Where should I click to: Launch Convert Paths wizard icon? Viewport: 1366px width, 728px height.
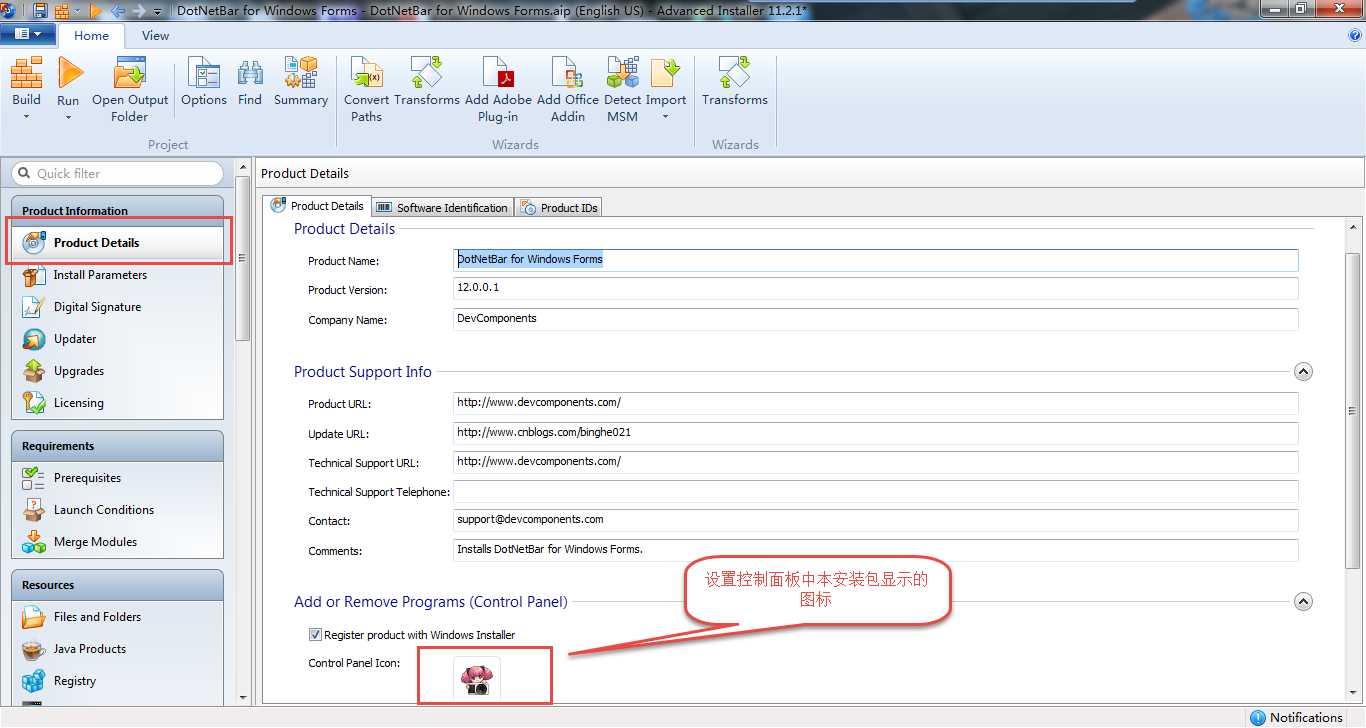coord(367,72)
